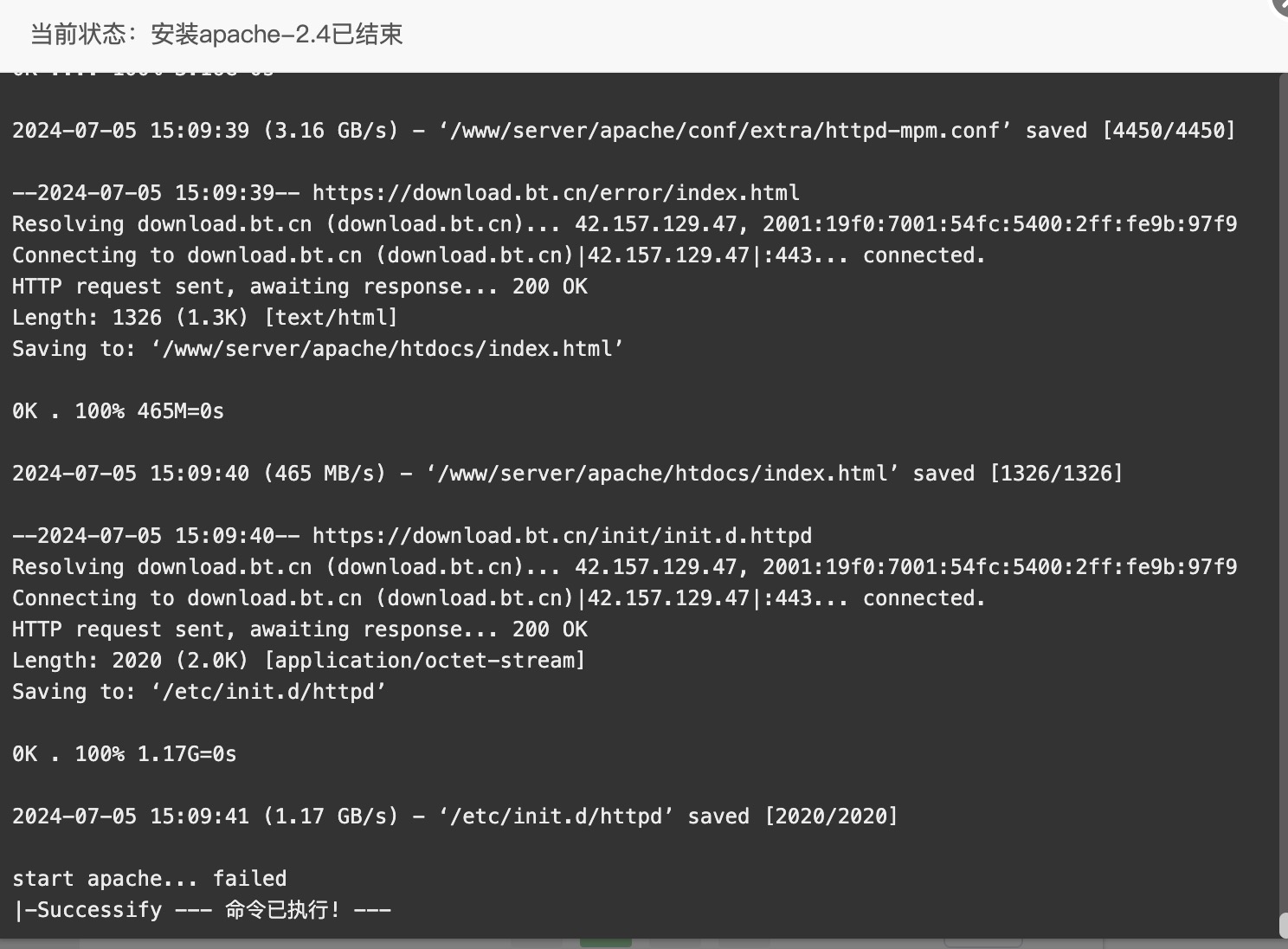
Task: Click the 'Length: 2020 (2.0K)' octet-stream line
Action: (x=299, y=661)
